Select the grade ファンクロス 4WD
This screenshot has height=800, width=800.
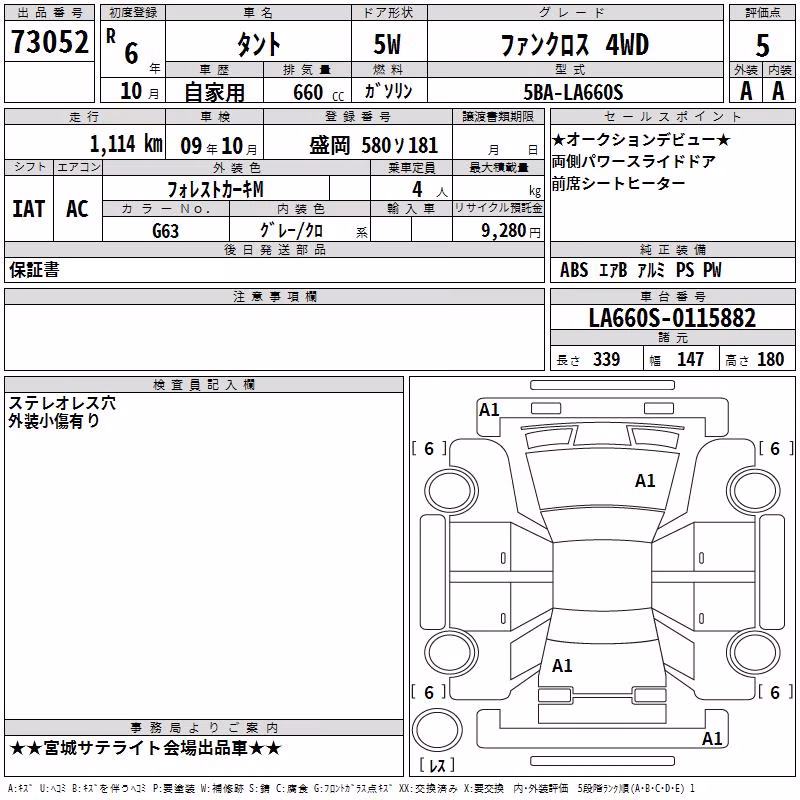(x=575, y=45)
